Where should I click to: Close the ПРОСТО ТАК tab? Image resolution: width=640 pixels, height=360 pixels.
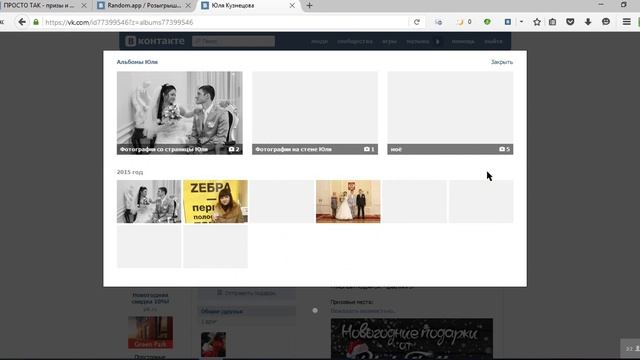[x=84, y=5]
